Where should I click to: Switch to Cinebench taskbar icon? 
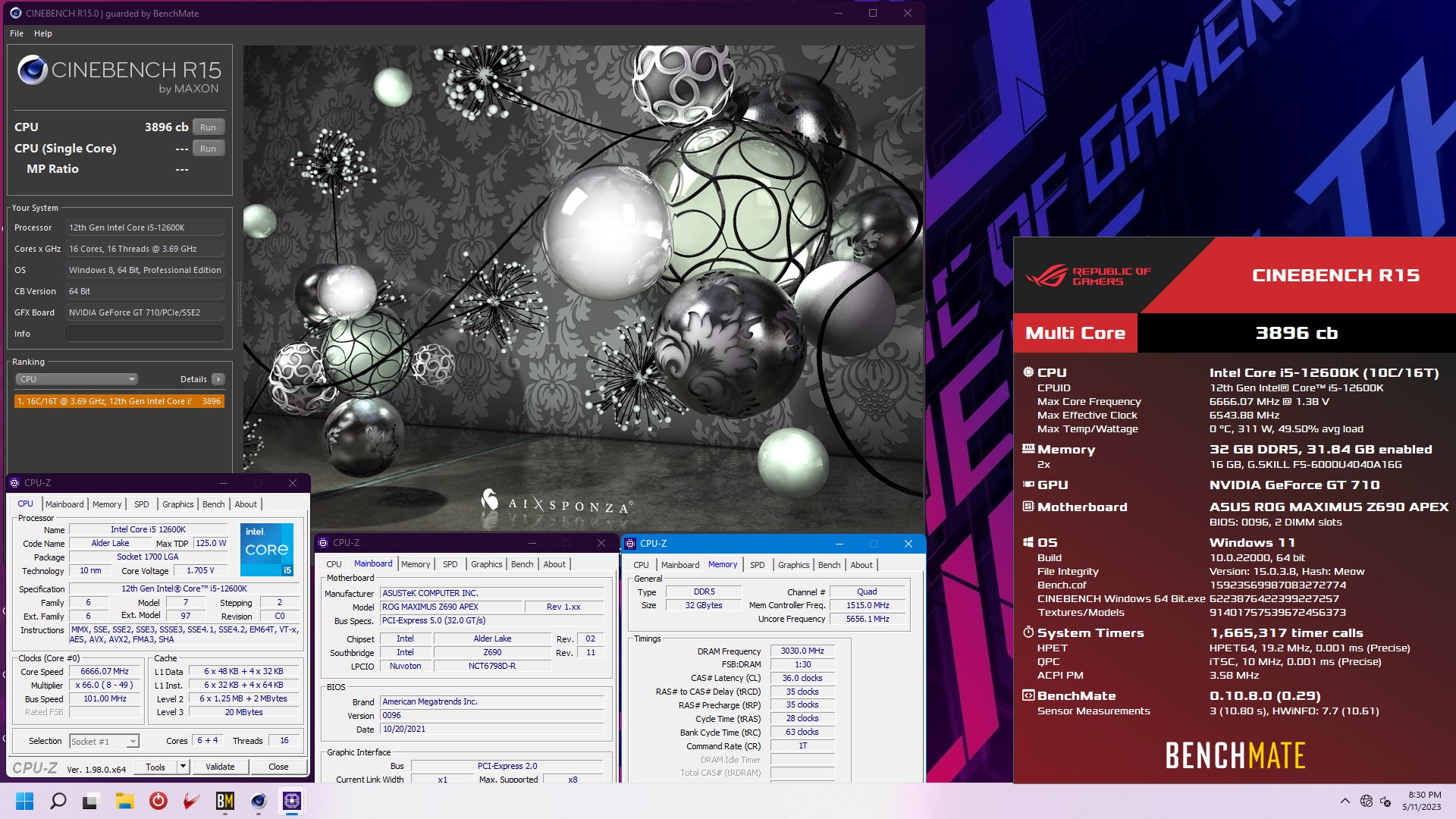259,801
